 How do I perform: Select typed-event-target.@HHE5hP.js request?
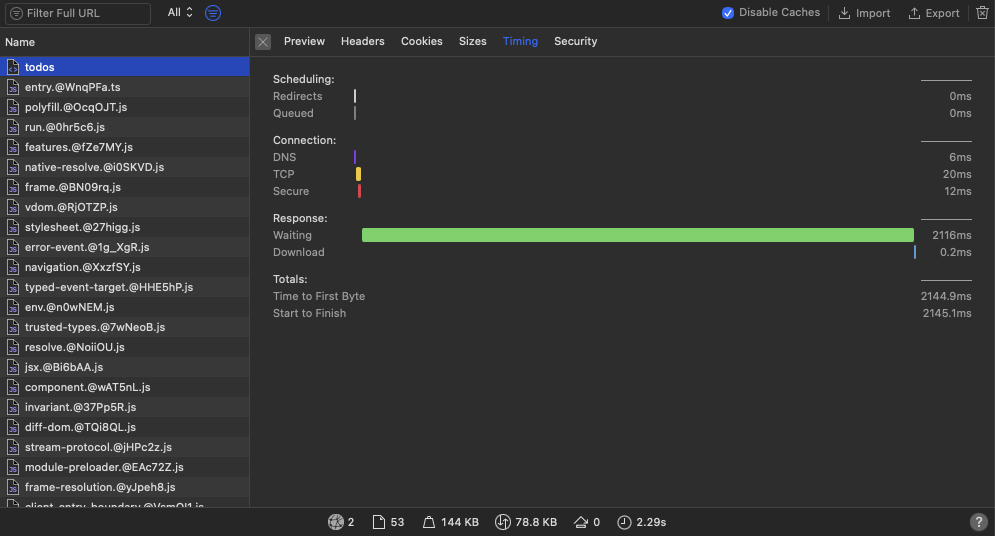124,287
